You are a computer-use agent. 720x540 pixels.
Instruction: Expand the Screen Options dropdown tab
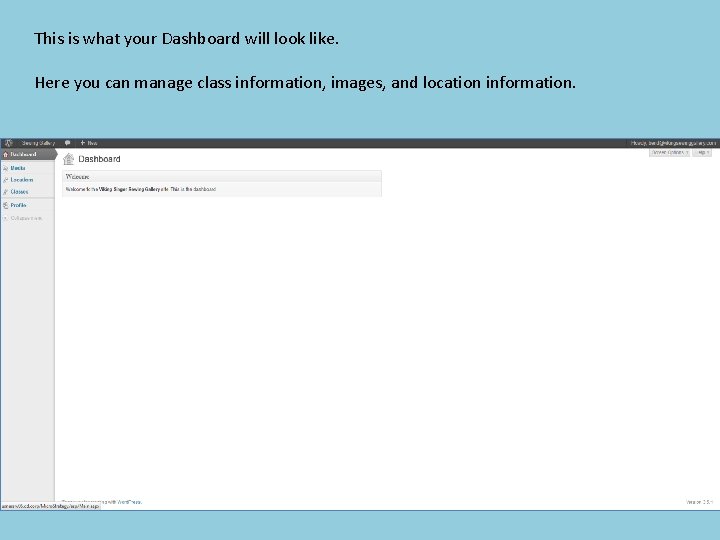pos(669,152)
